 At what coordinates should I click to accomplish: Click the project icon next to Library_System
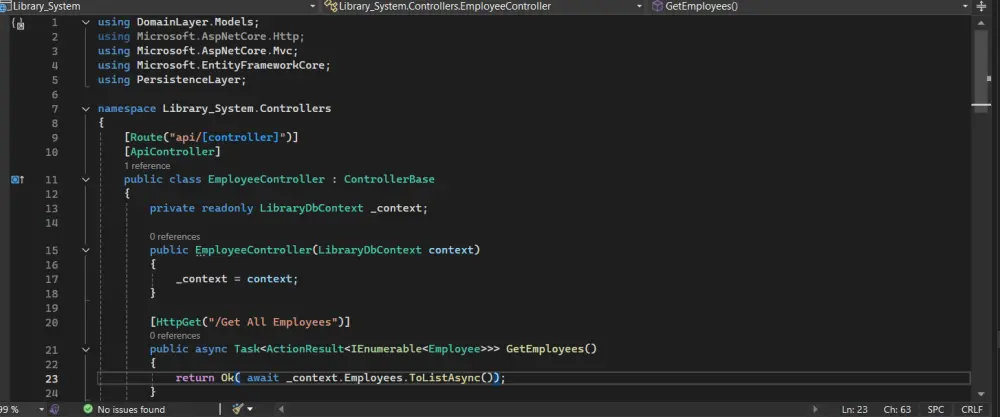click(x=5, y=6)
